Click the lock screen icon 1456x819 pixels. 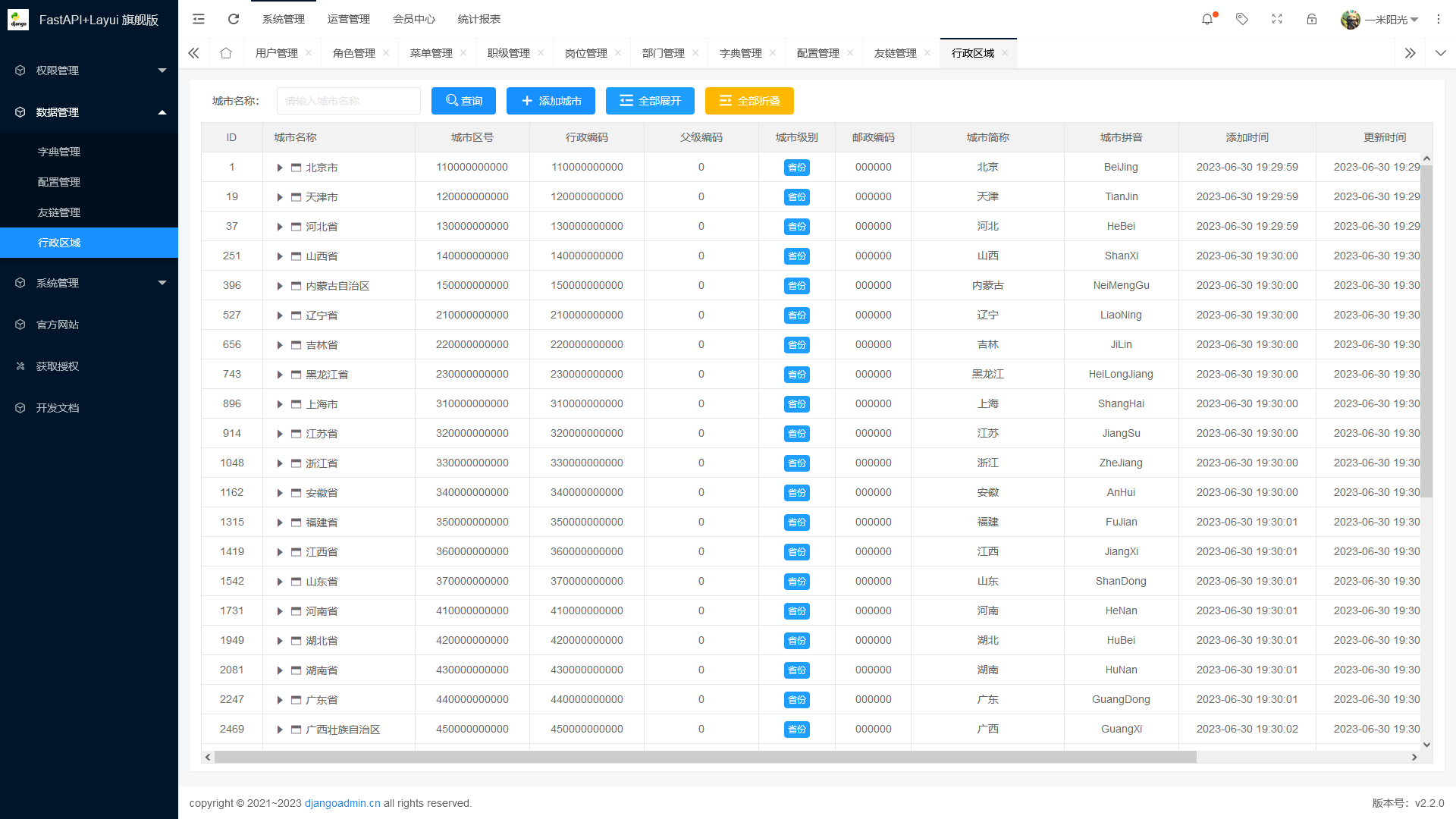point(1312,19)
